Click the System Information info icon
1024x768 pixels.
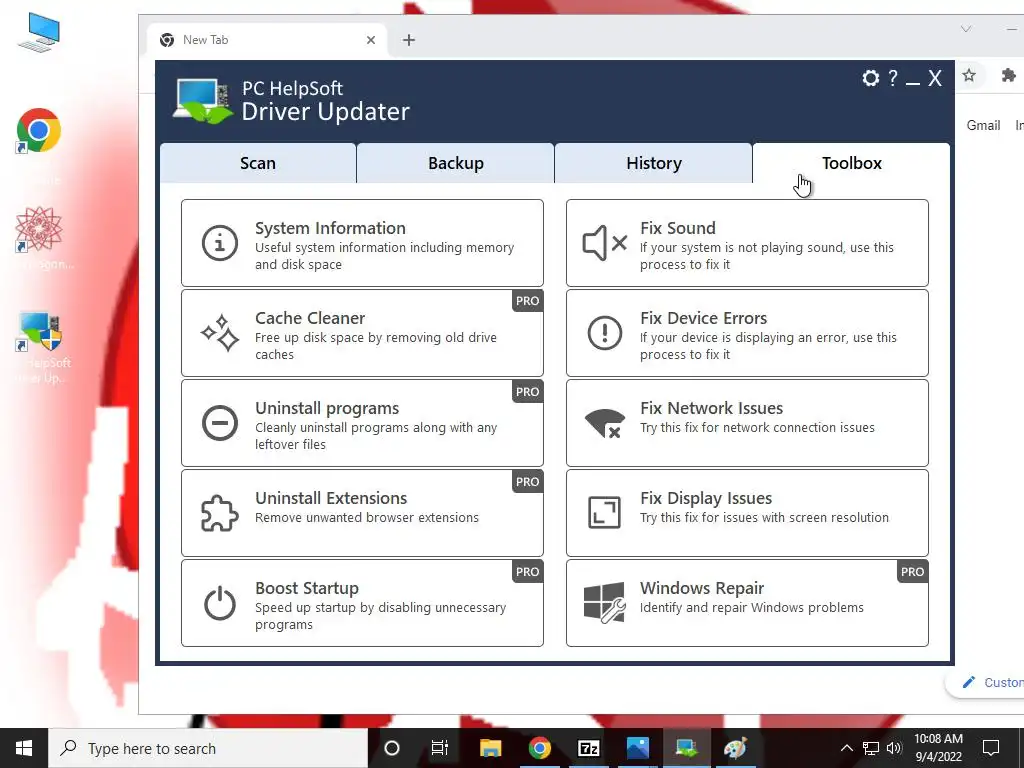pos(219,243)
